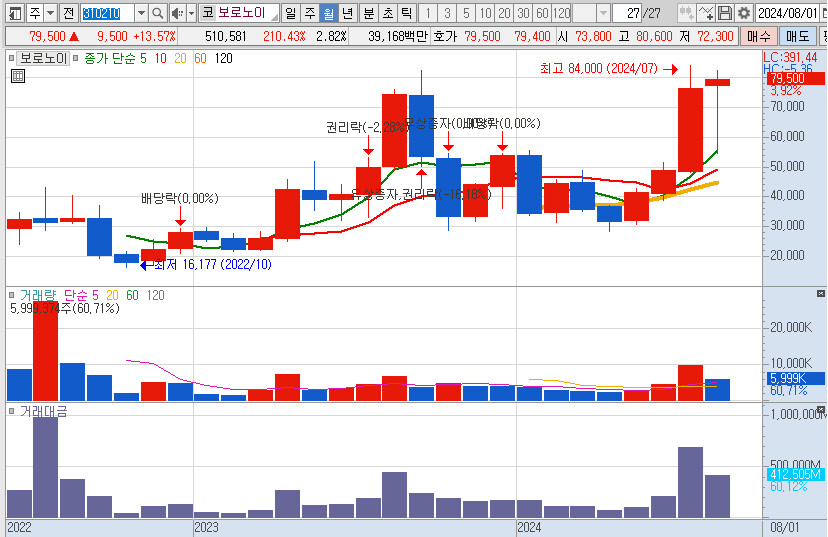Viewport: 828px width, 537px height.
Task: Switch to minute 분 chart
Action: click(369, 13)
